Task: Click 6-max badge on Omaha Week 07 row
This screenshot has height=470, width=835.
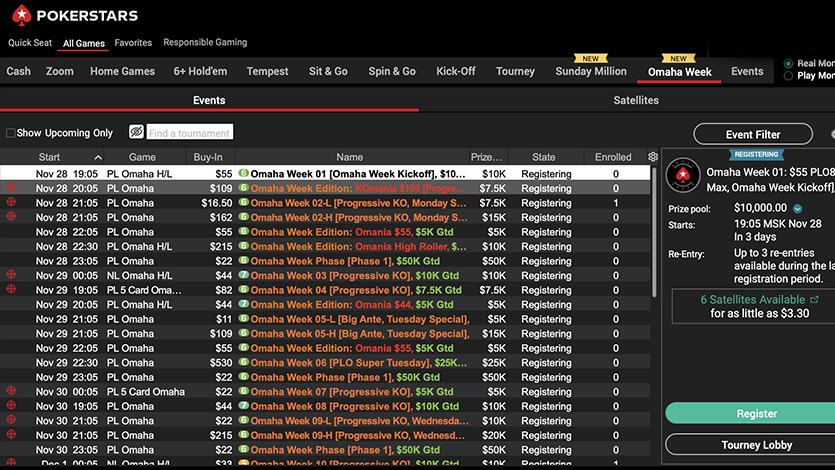Action: (x=243, y=391)
